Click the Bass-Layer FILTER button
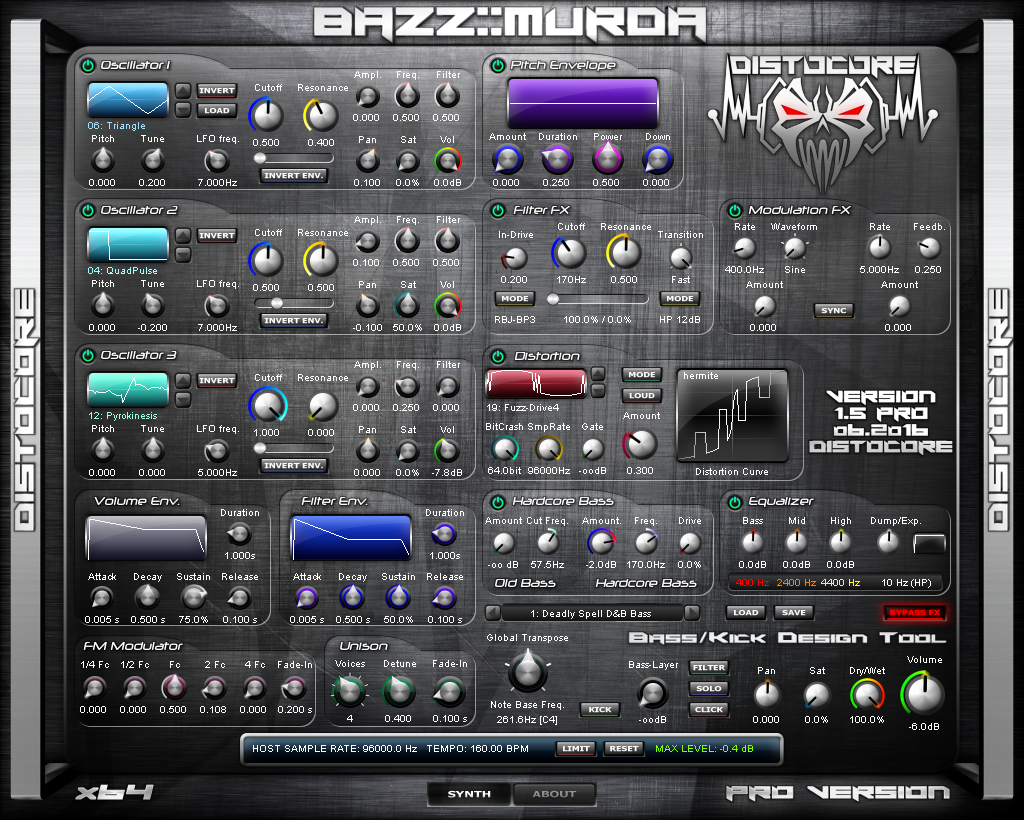This screenshot has width=1024, height=820. pyautogui.click(x=709, y=668)
